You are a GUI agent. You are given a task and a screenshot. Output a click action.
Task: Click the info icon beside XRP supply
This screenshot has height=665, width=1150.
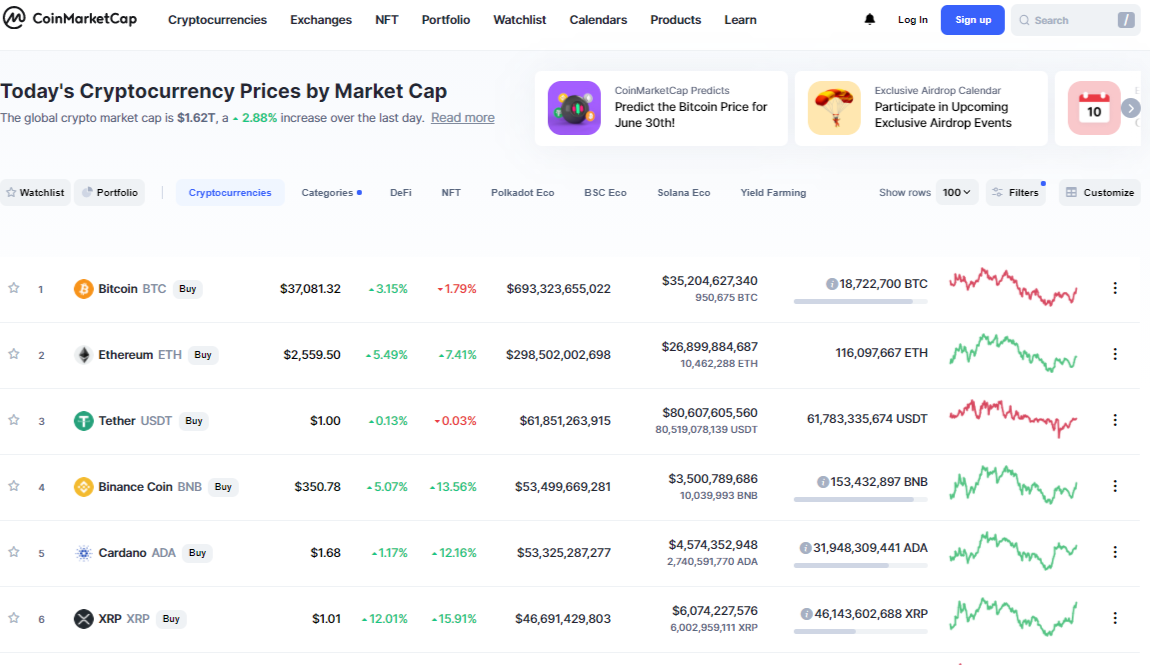click(x=807, y=614)
